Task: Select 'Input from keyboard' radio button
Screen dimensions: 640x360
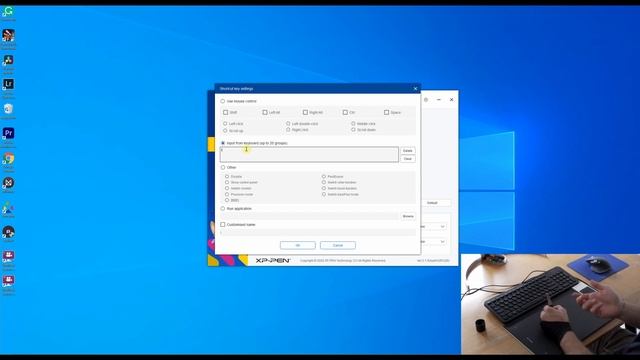Action: pos(223,143)
